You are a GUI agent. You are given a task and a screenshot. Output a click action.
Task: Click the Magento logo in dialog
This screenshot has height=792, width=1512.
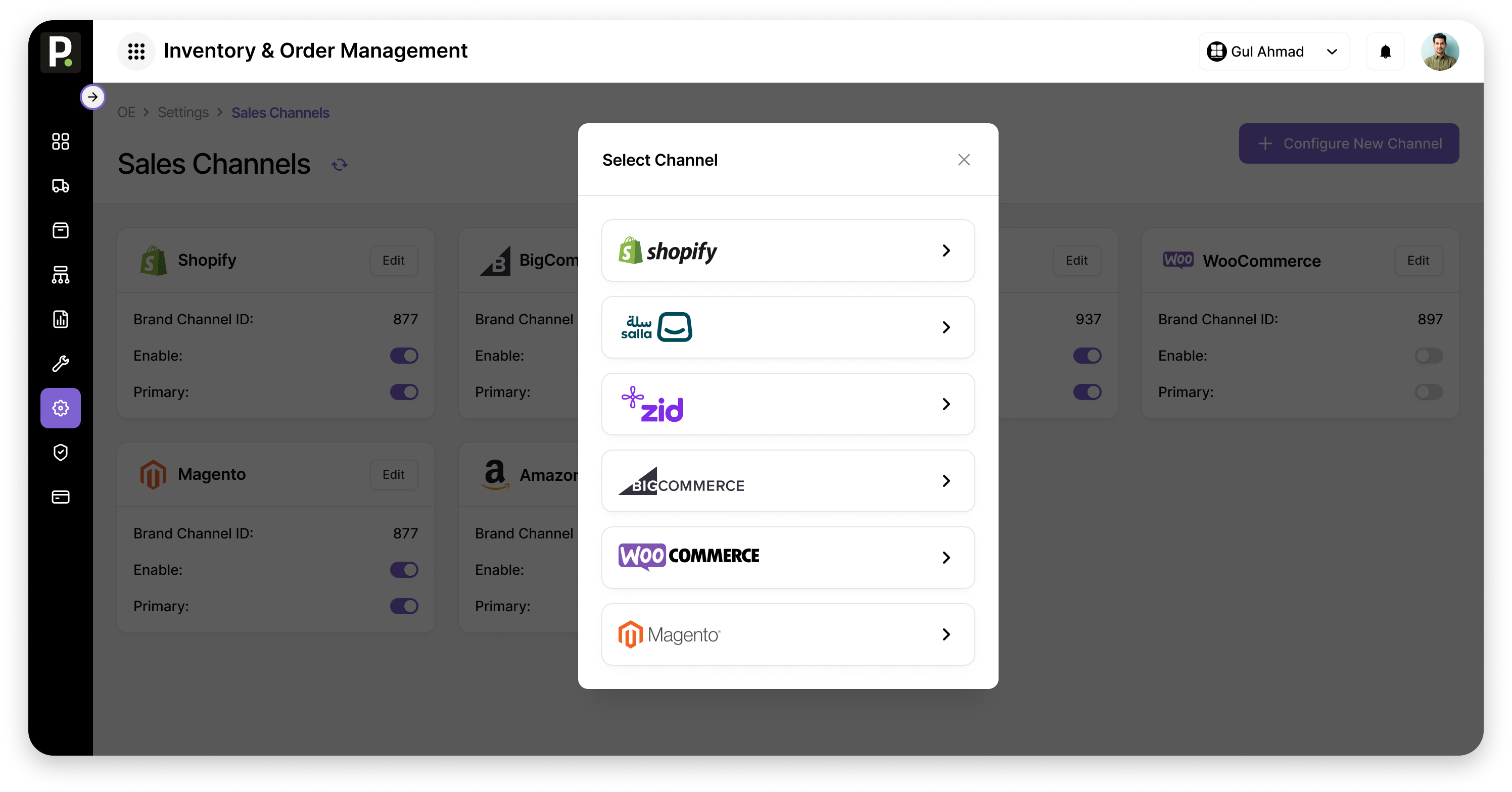tap(669, 634)
